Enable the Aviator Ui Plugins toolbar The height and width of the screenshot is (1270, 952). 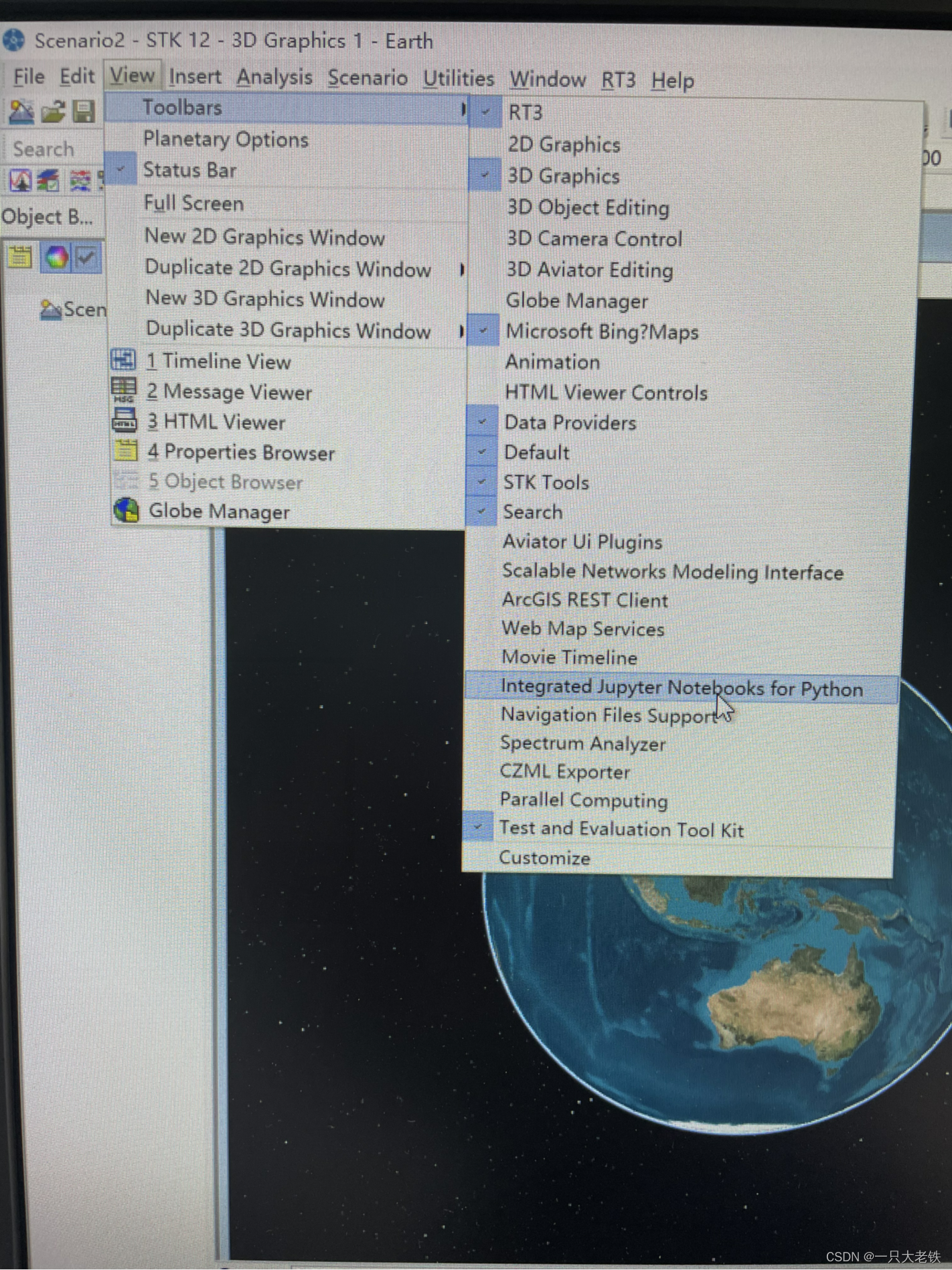(688, 541)
